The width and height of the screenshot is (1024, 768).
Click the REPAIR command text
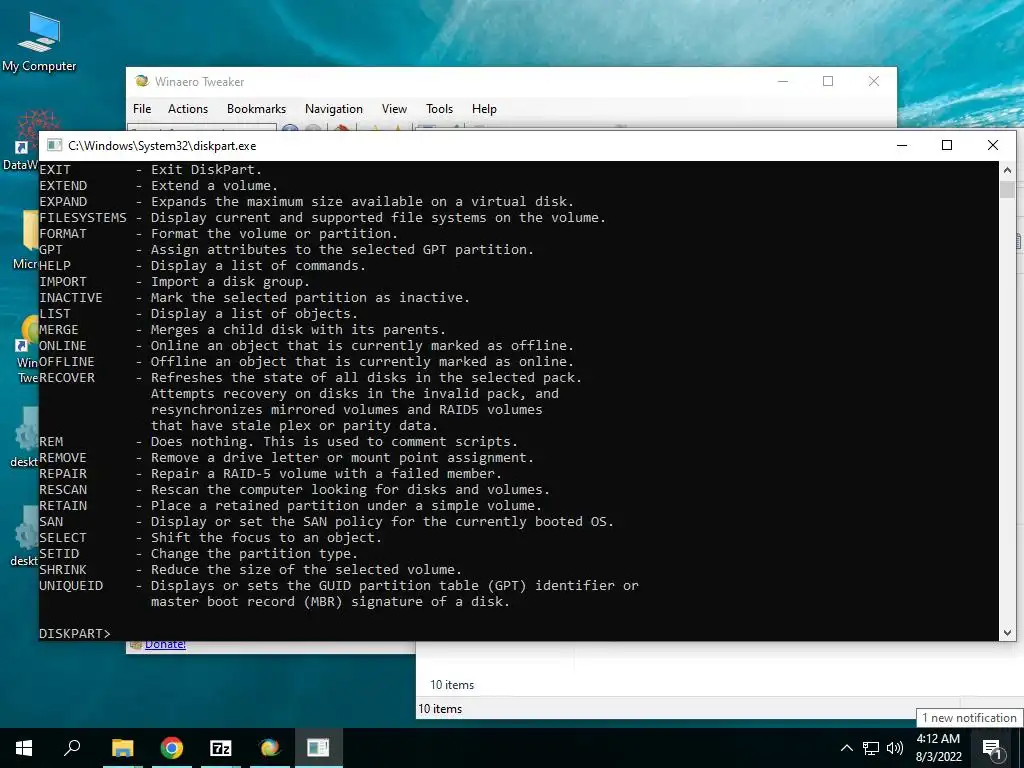click(63, 473)
